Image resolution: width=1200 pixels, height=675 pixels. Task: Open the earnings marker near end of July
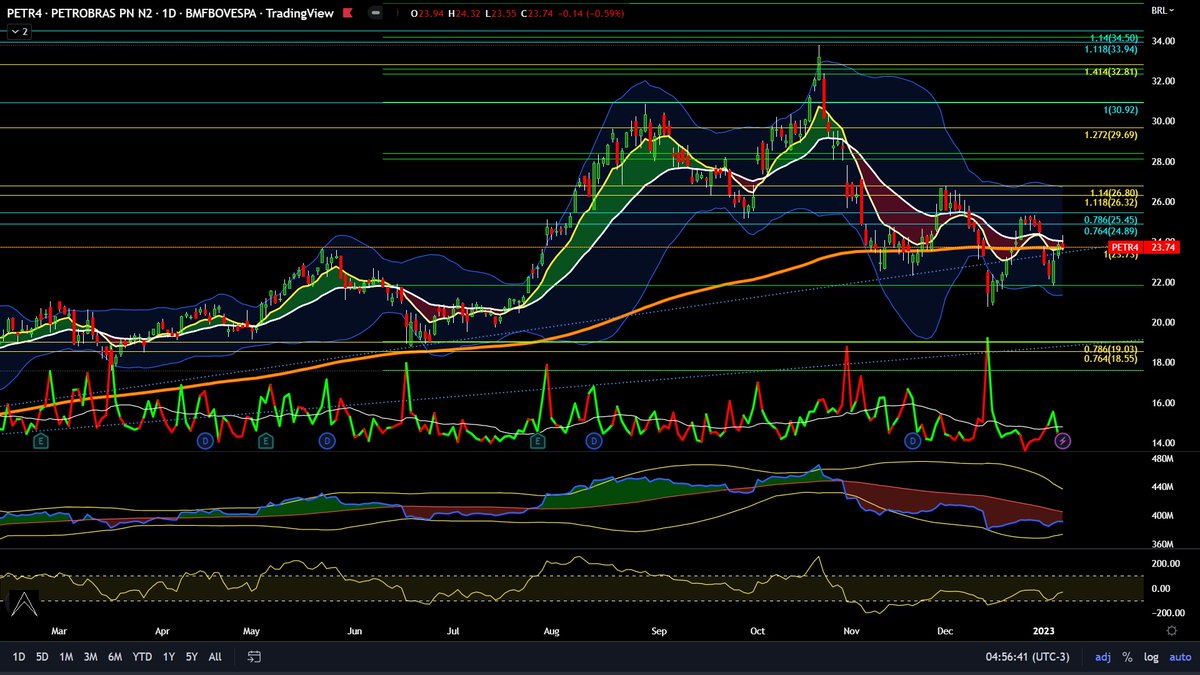537,440
